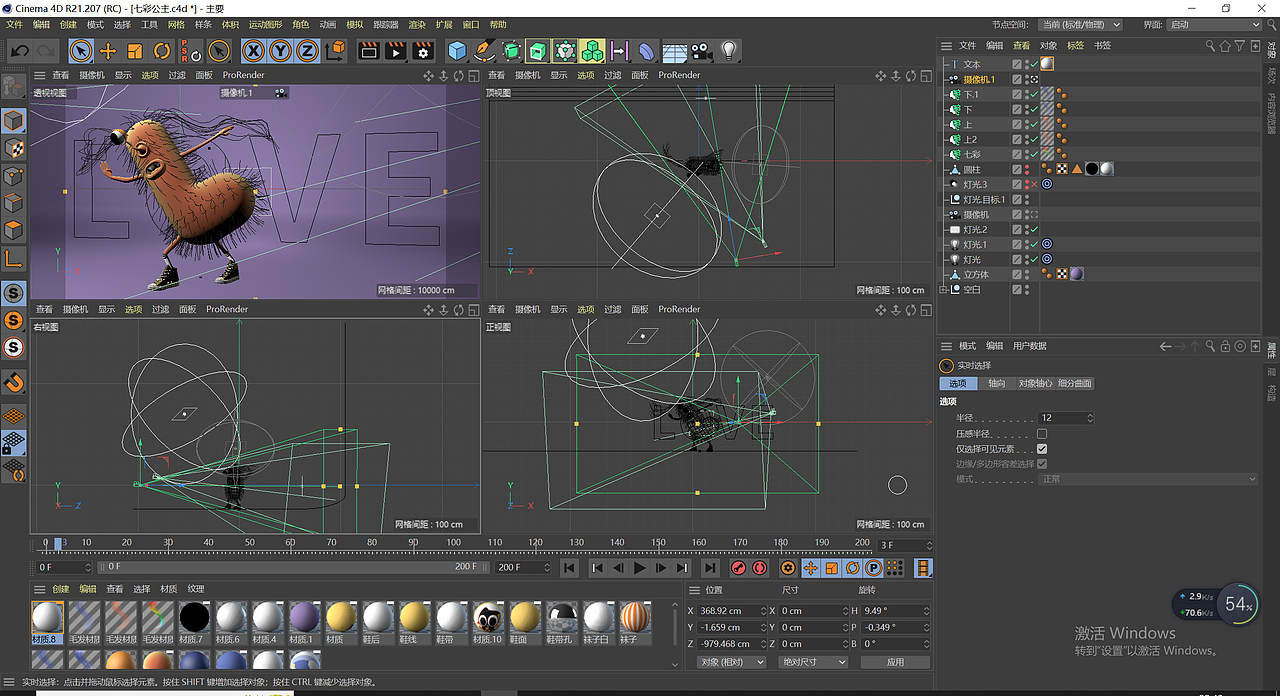
Task: Open the 节点空间 dropdown
Action: tap(1080, 24)
